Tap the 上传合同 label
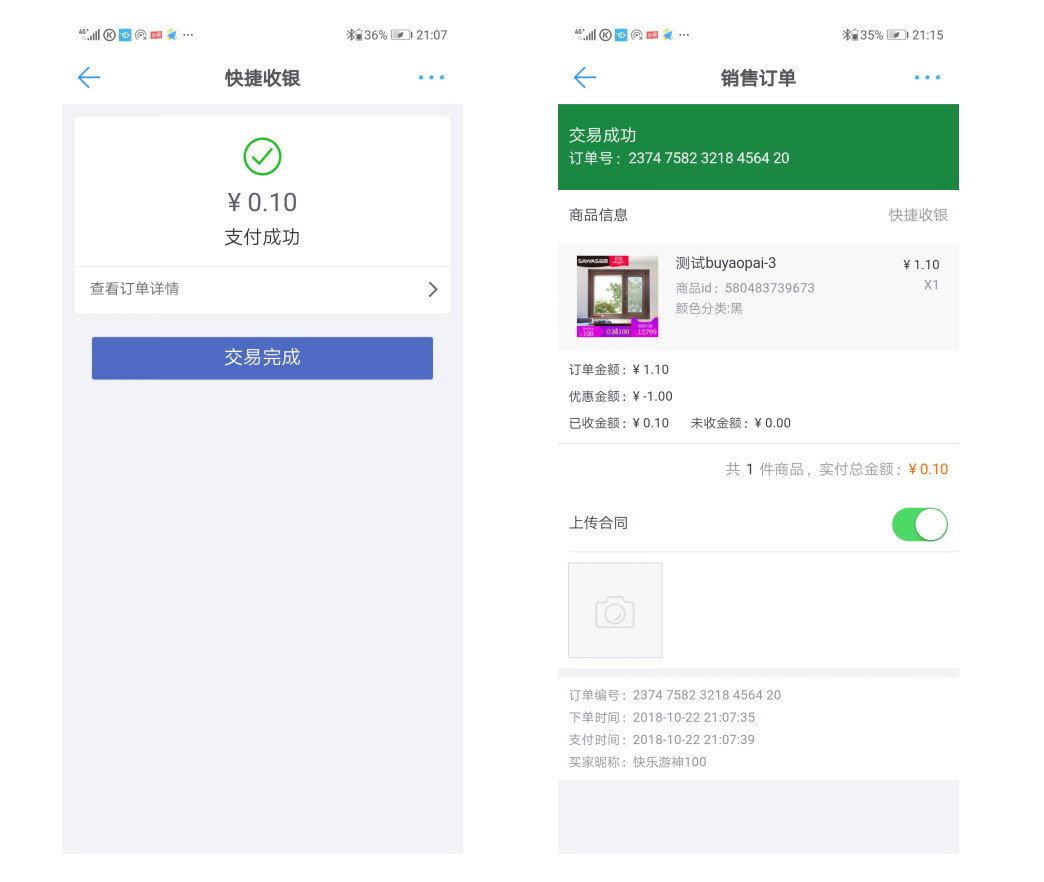The height and width of the screenshot is (882, 1044). click(598, 523)
